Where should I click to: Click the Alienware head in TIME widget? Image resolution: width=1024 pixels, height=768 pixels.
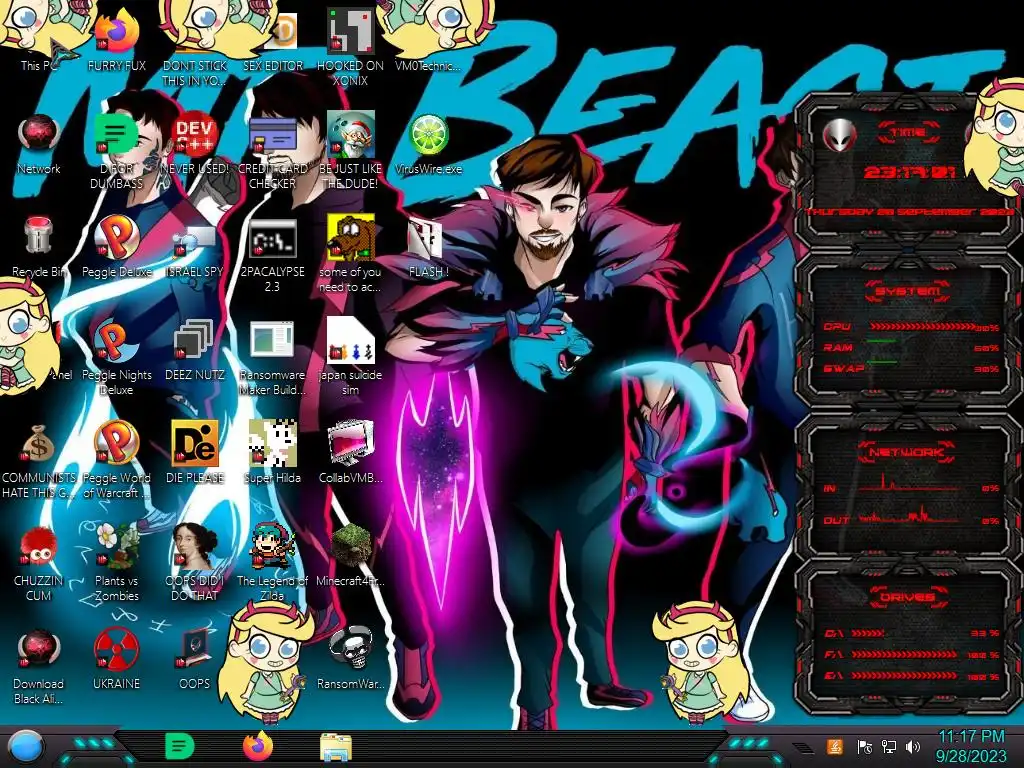tap(840, 135)
